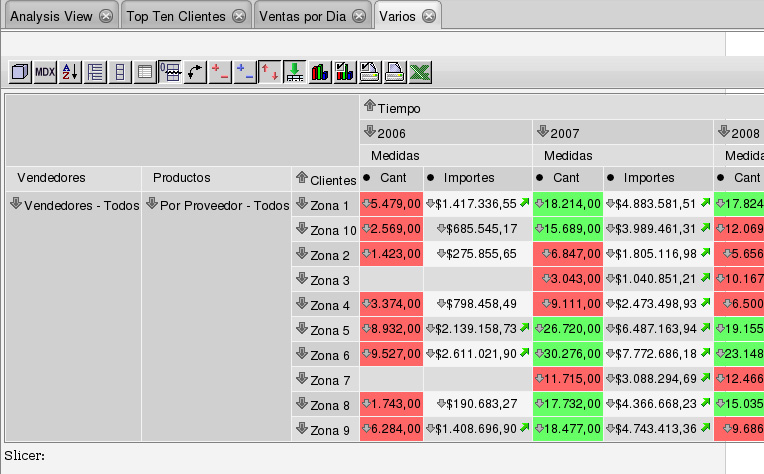
Task: Open chart configuration settings icon
Action: click(x=345, y=72)
